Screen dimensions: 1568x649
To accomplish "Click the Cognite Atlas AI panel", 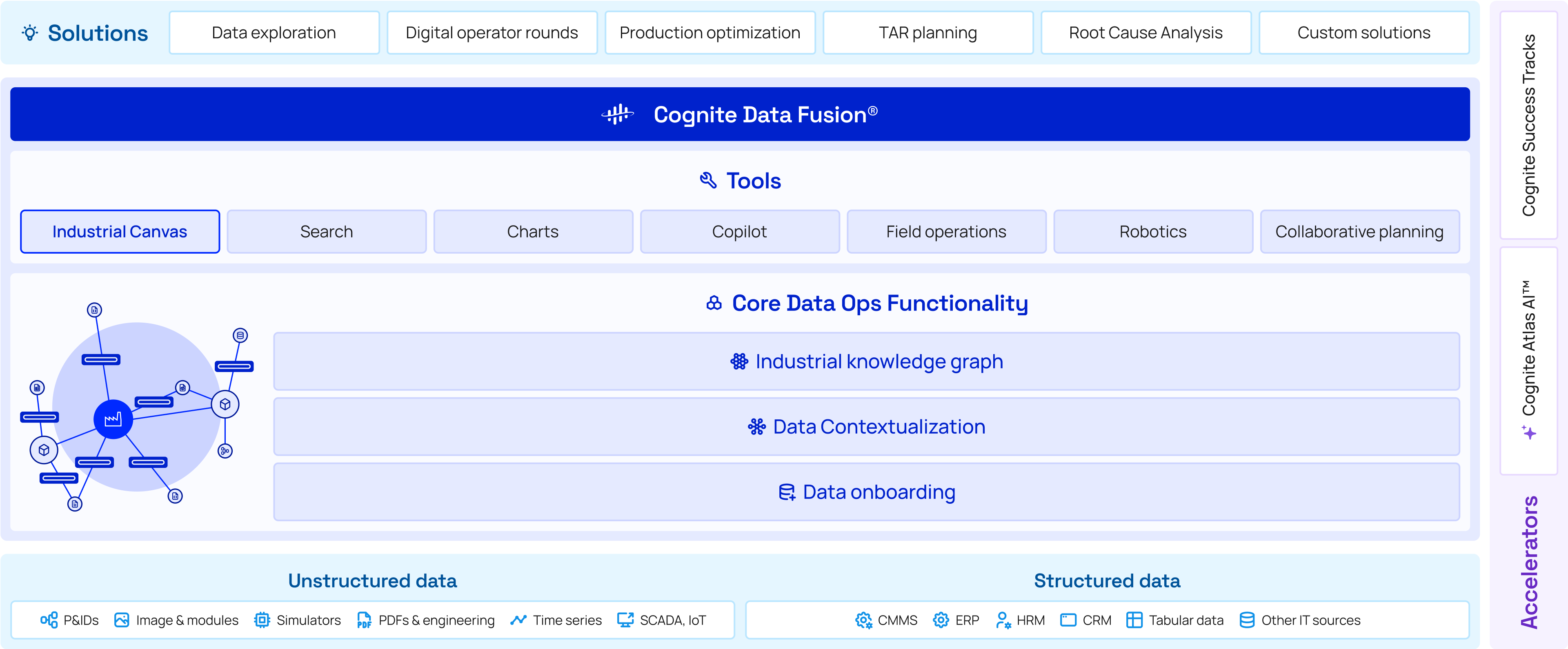I will tap(1528, 361).
